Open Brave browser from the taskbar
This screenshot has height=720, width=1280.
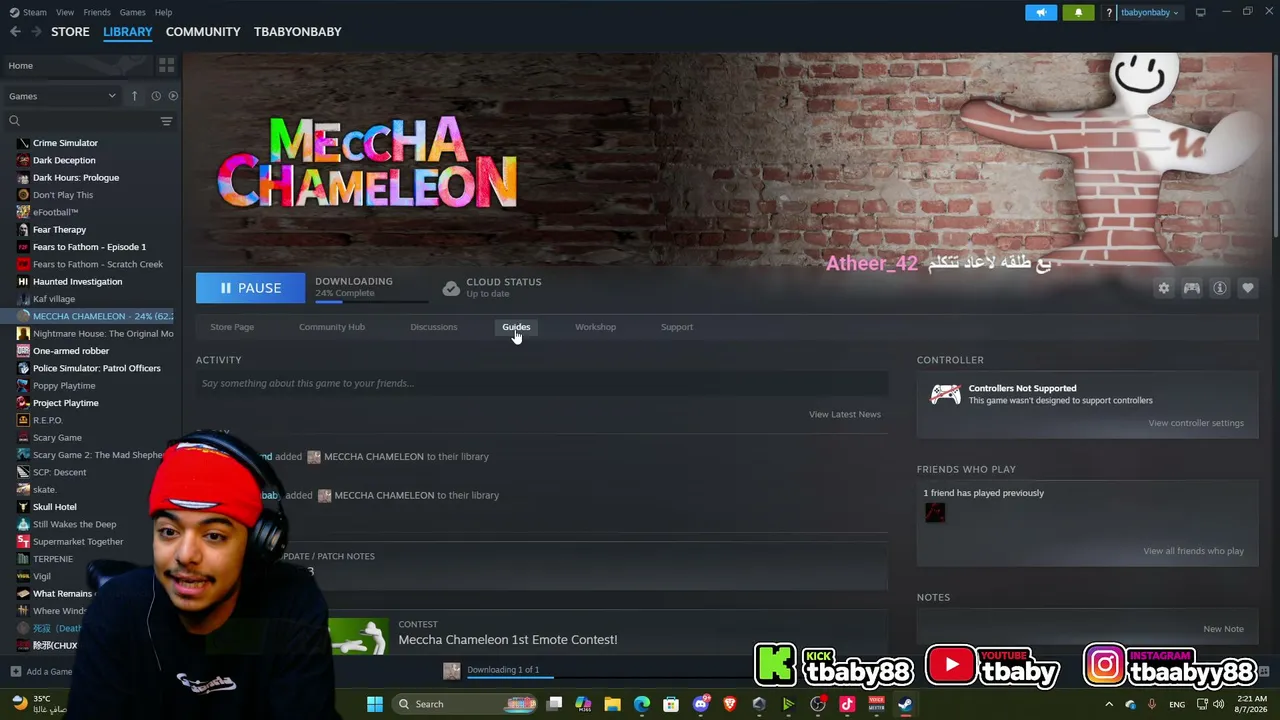pyautogui.click(x=730, y=704)
